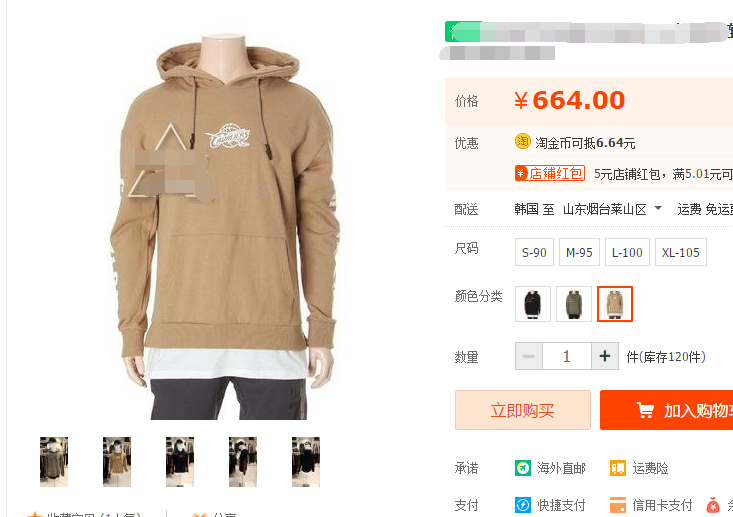
Task: Open the delivery region dropdown 山东烟台莱山区
Action: [612, 209]
